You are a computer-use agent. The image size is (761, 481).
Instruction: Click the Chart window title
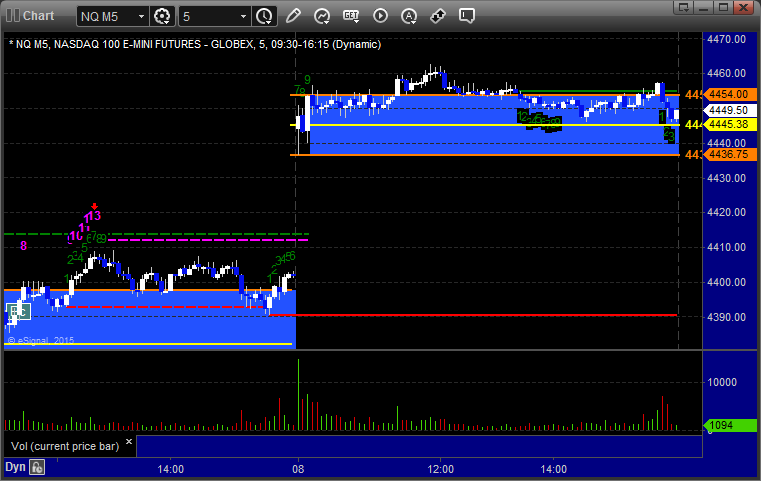tap(38, 16)
